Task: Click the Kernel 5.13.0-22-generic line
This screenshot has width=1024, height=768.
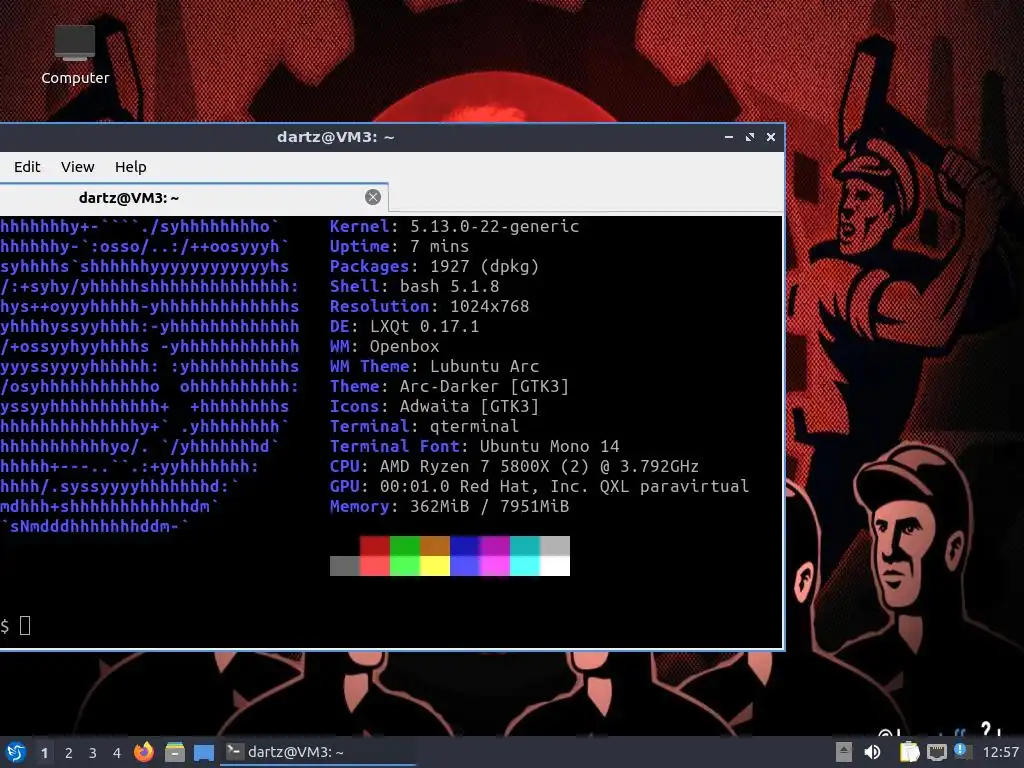Action: point(455,227)
